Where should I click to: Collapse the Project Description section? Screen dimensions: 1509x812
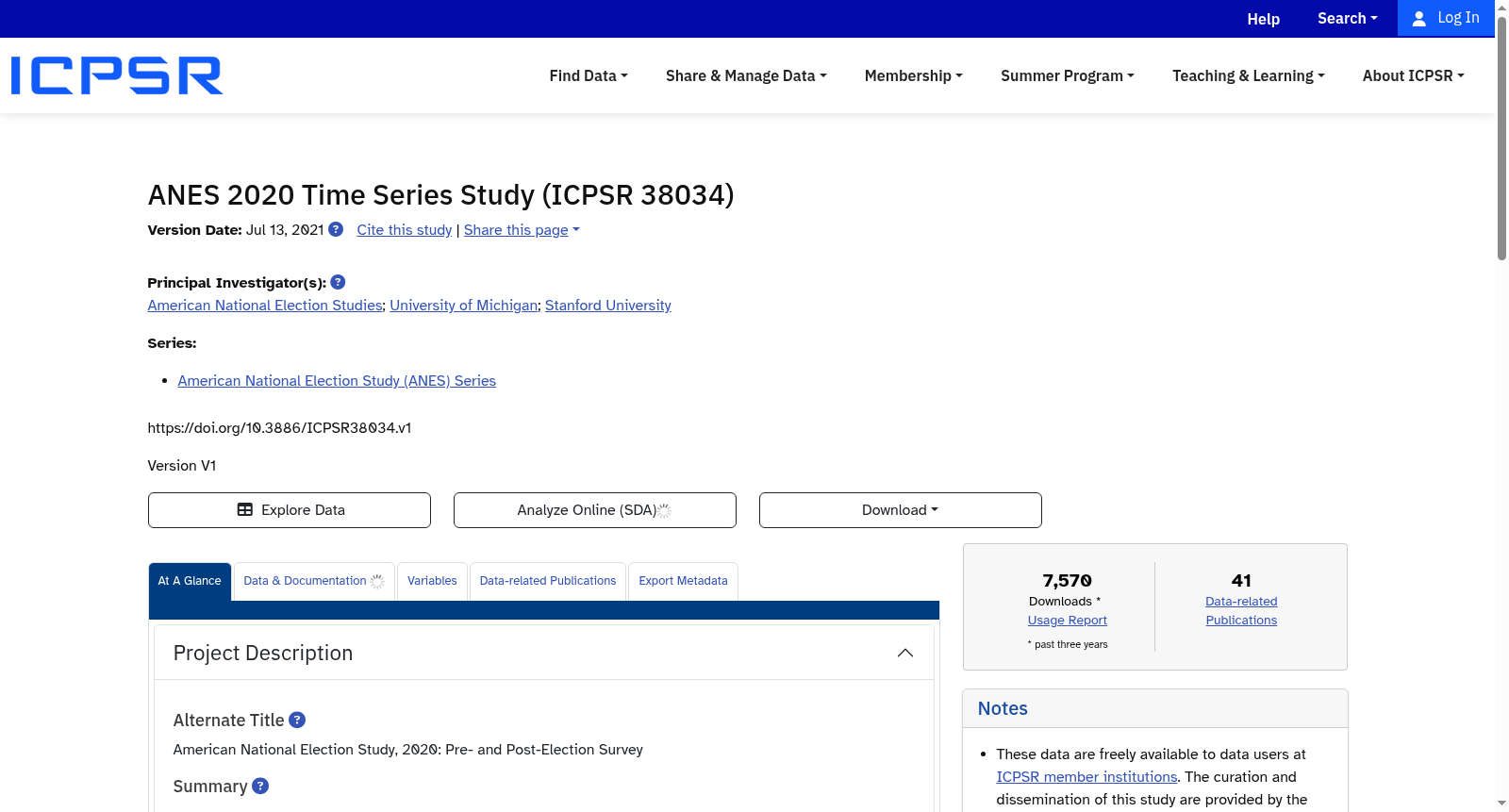point(905,653)
